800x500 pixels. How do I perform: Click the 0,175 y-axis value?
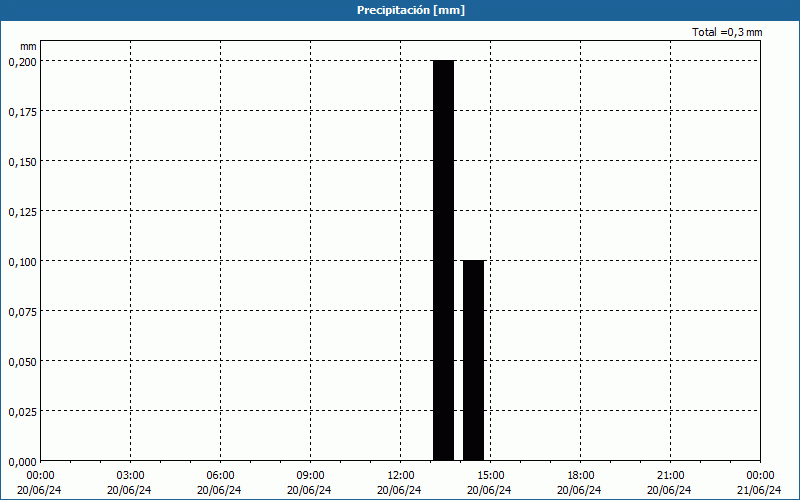(22, 112)
